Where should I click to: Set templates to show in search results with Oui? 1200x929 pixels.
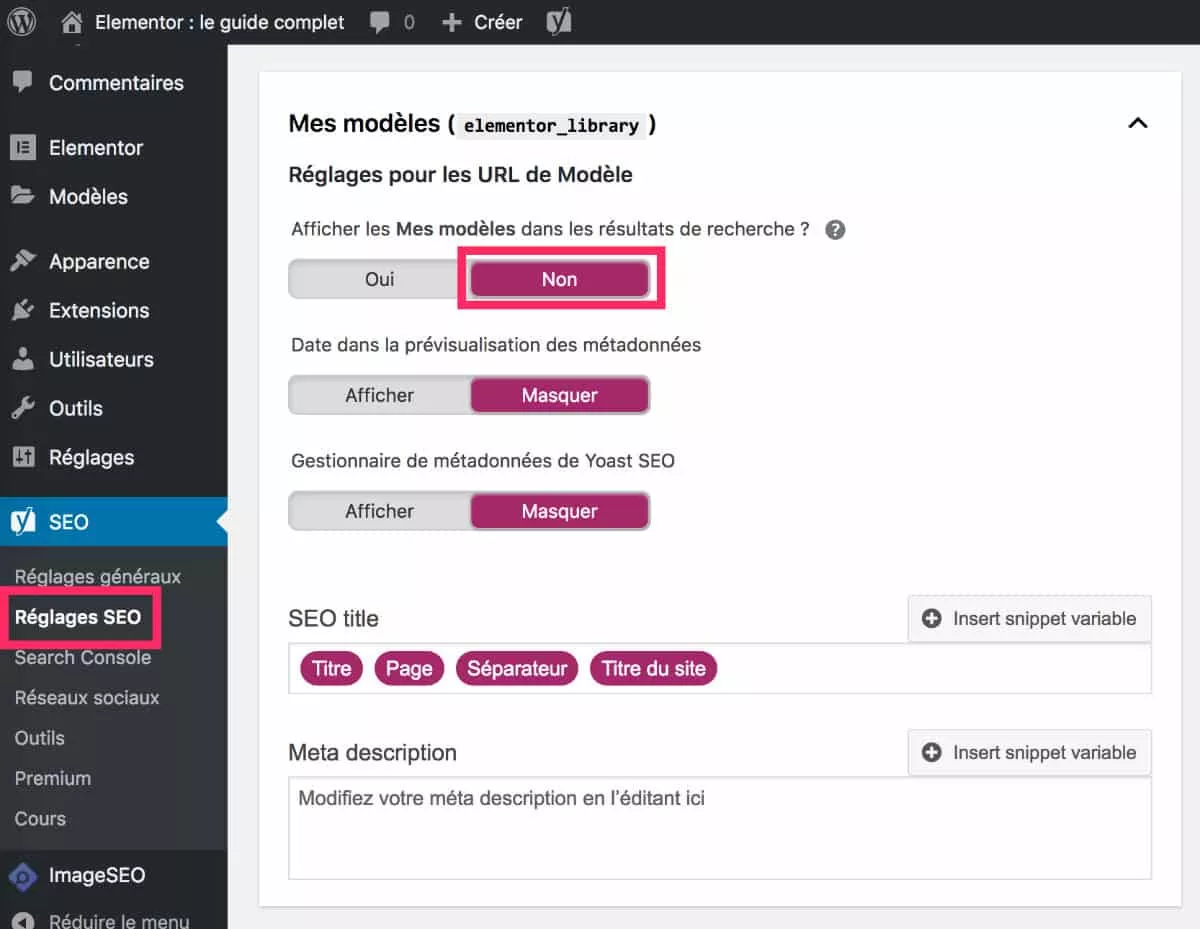click(378, 279)
